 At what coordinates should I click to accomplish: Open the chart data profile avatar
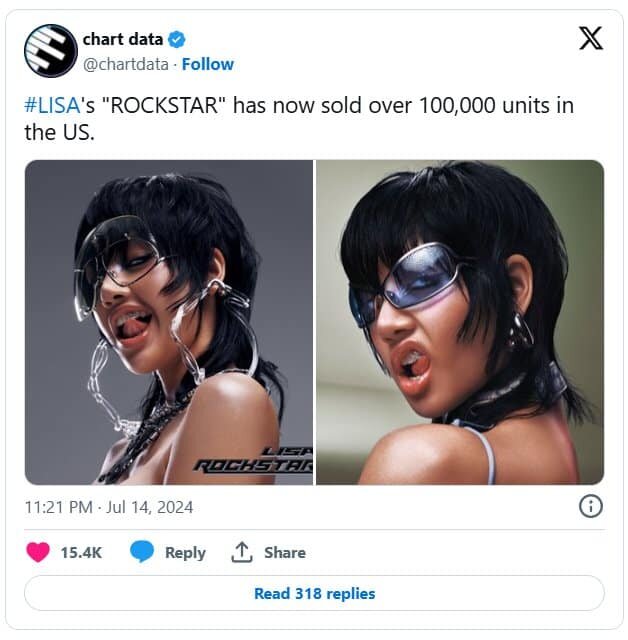[x=51, y=51]
